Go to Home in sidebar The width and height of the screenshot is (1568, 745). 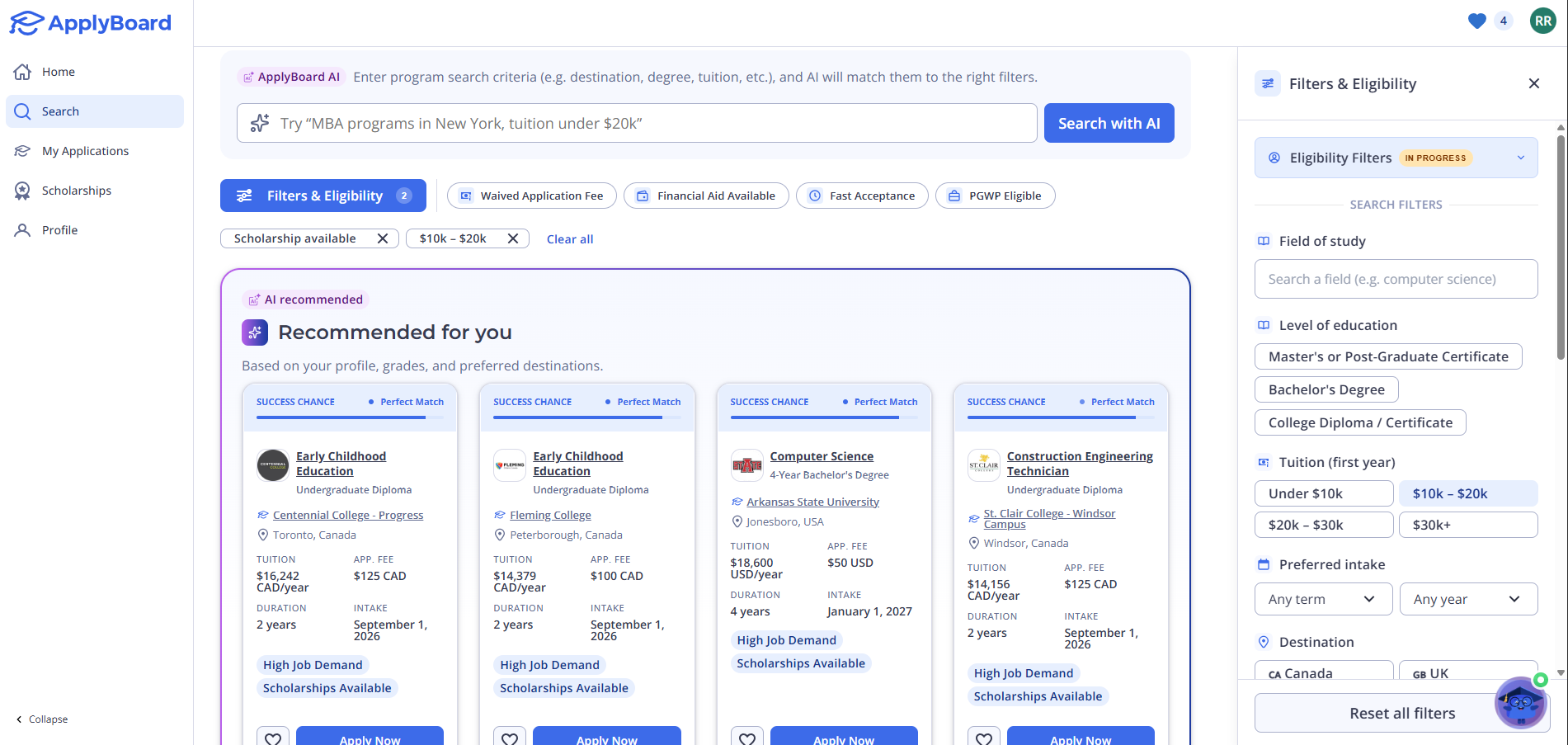point(95,72)
